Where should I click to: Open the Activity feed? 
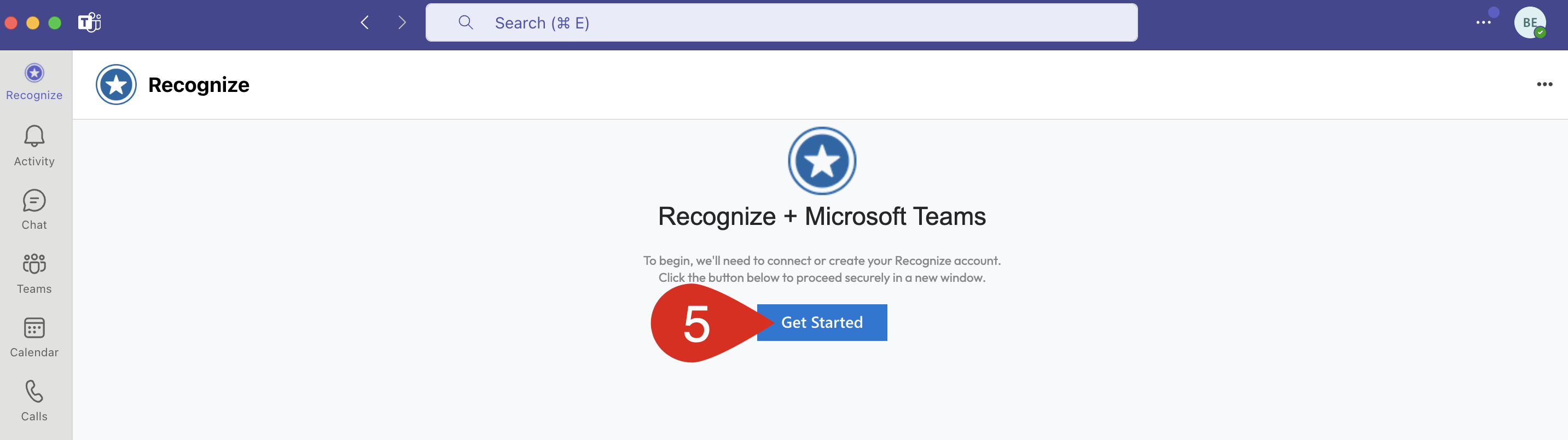(34, 146)
